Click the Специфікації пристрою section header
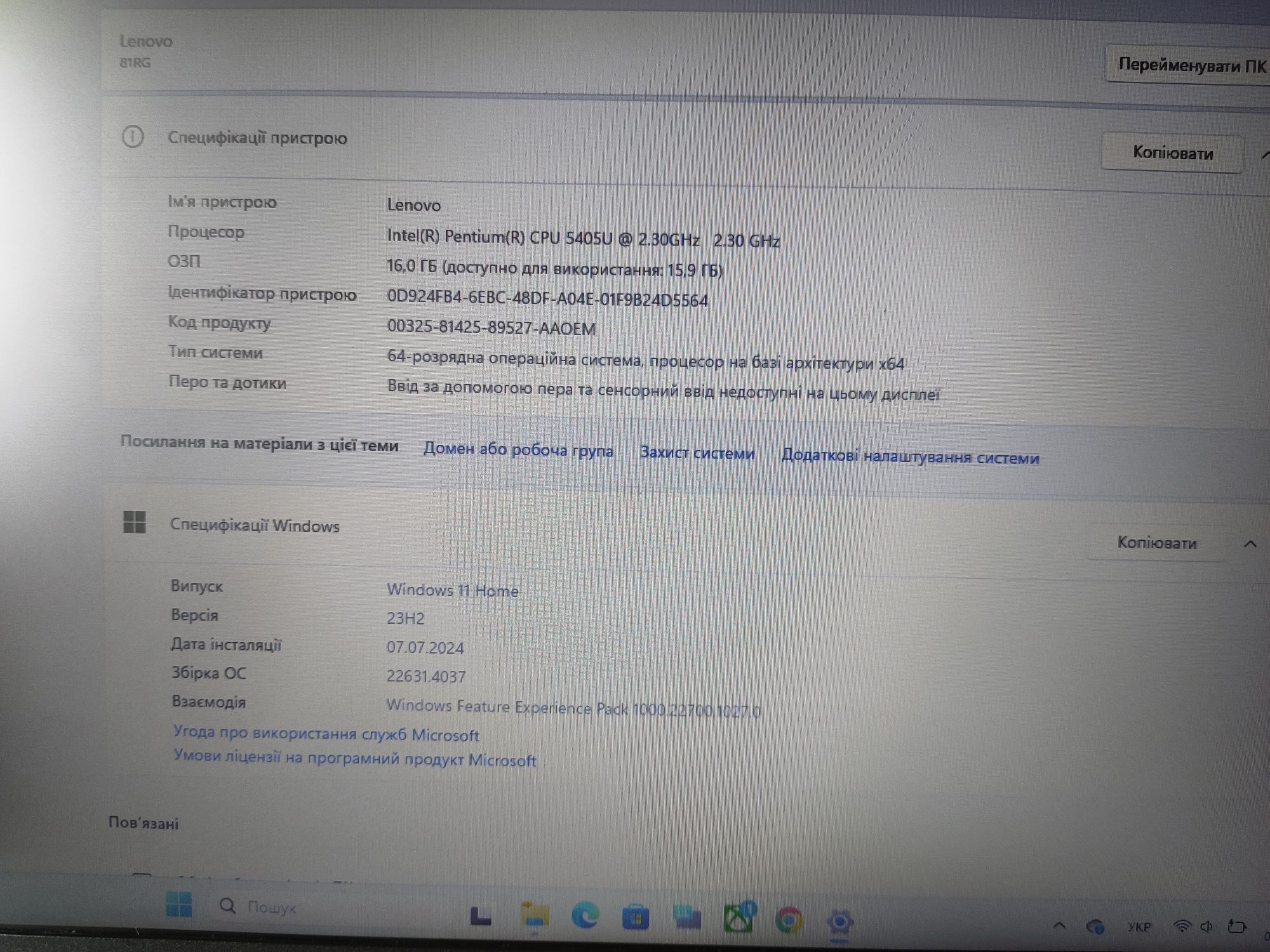The image size is (1270, 952). coord(257,138)
